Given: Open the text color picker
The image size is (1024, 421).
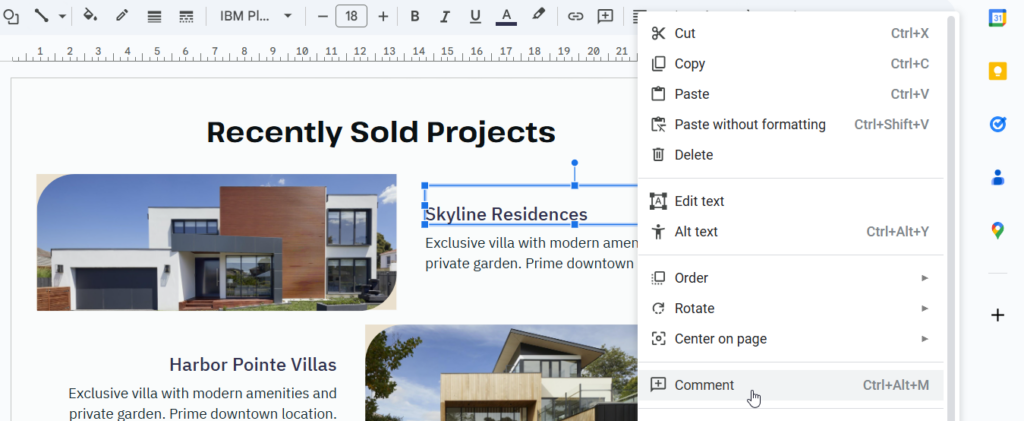Looking at the screenshot, I should (x=506, y=16).
